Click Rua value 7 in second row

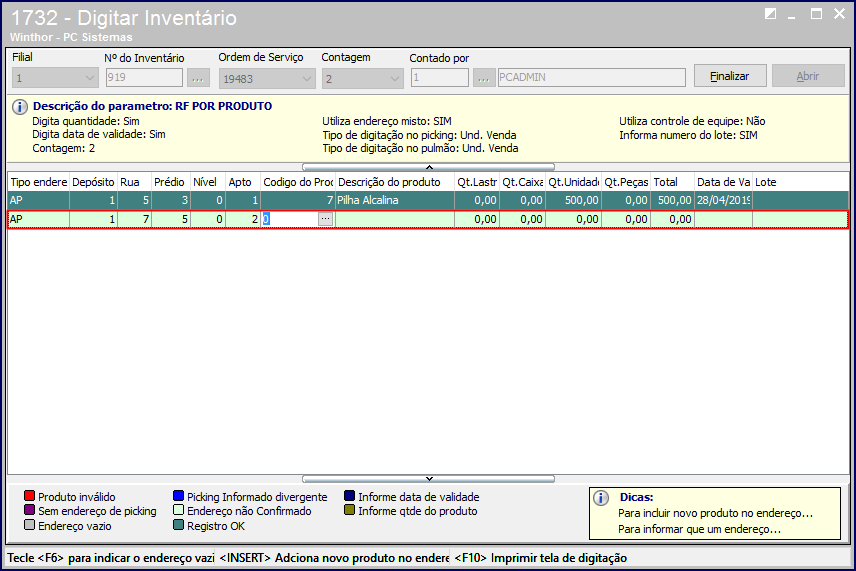click(134, 219)
